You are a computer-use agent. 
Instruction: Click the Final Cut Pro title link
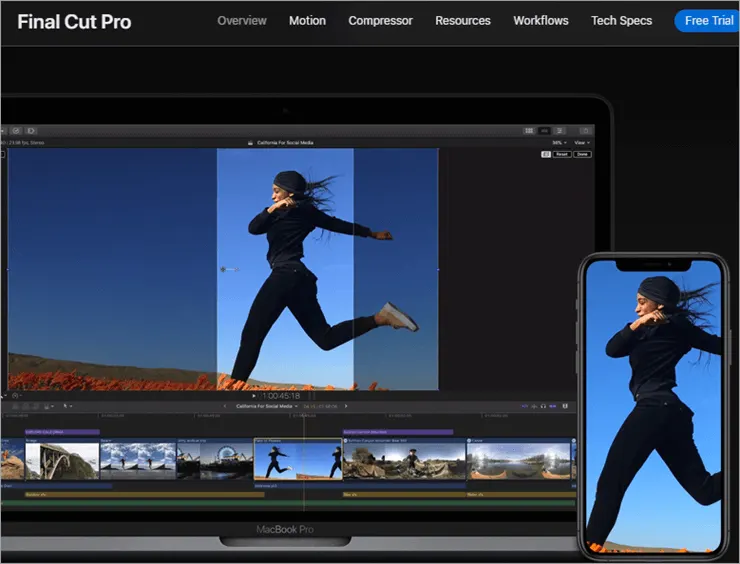tap(74, 22)
